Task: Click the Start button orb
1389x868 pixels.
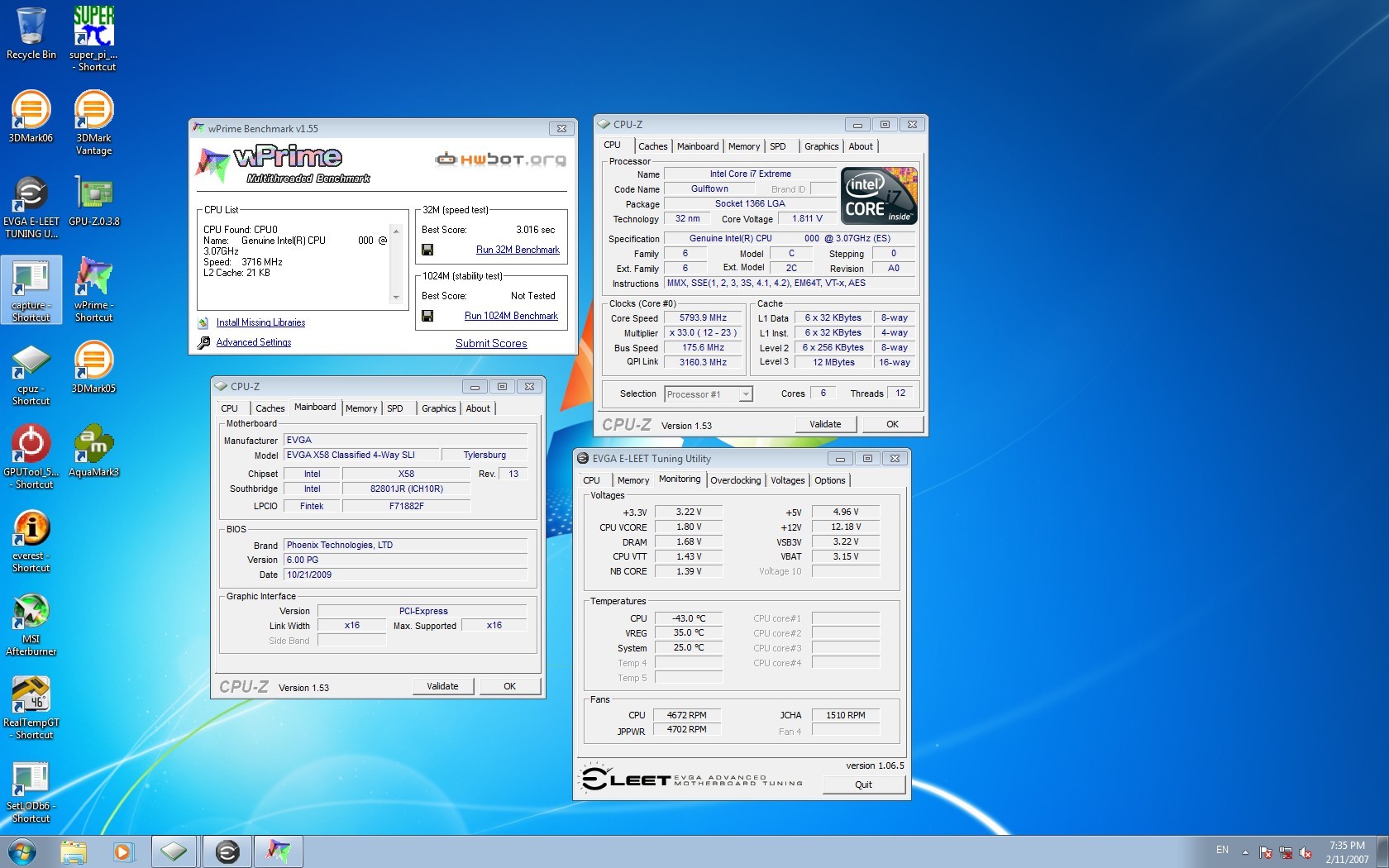Action: [22, 851]
